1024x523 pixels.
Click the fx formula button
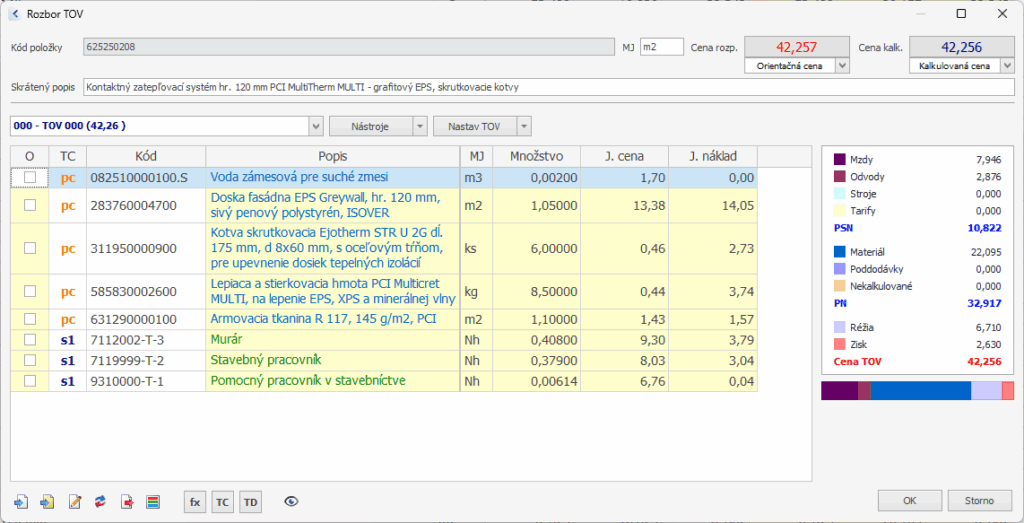click(x=195, y=501)
